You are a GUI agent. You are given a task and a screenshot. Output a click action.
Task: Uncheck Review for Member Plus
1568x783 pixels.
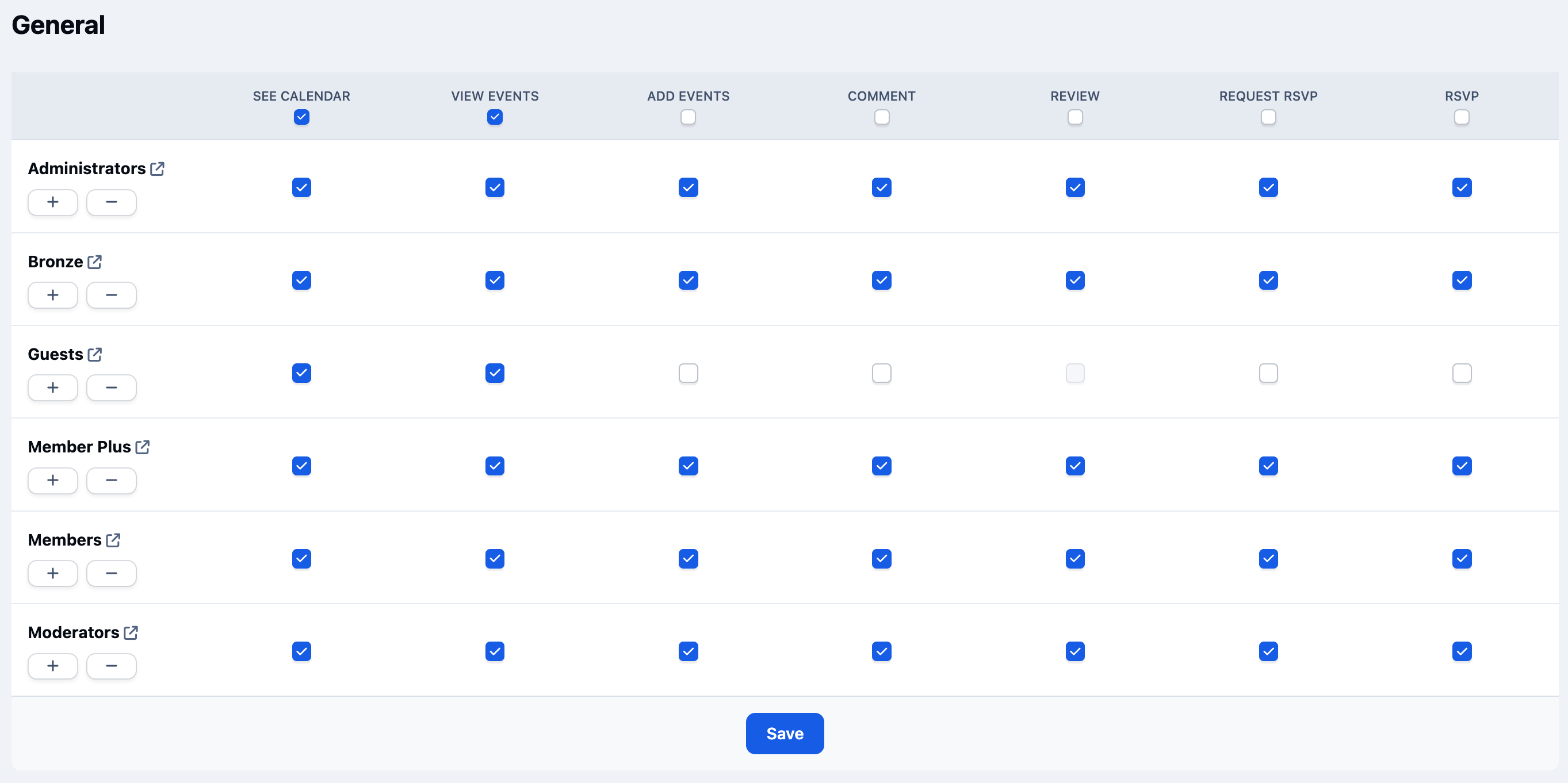(x=1075, y=466)
